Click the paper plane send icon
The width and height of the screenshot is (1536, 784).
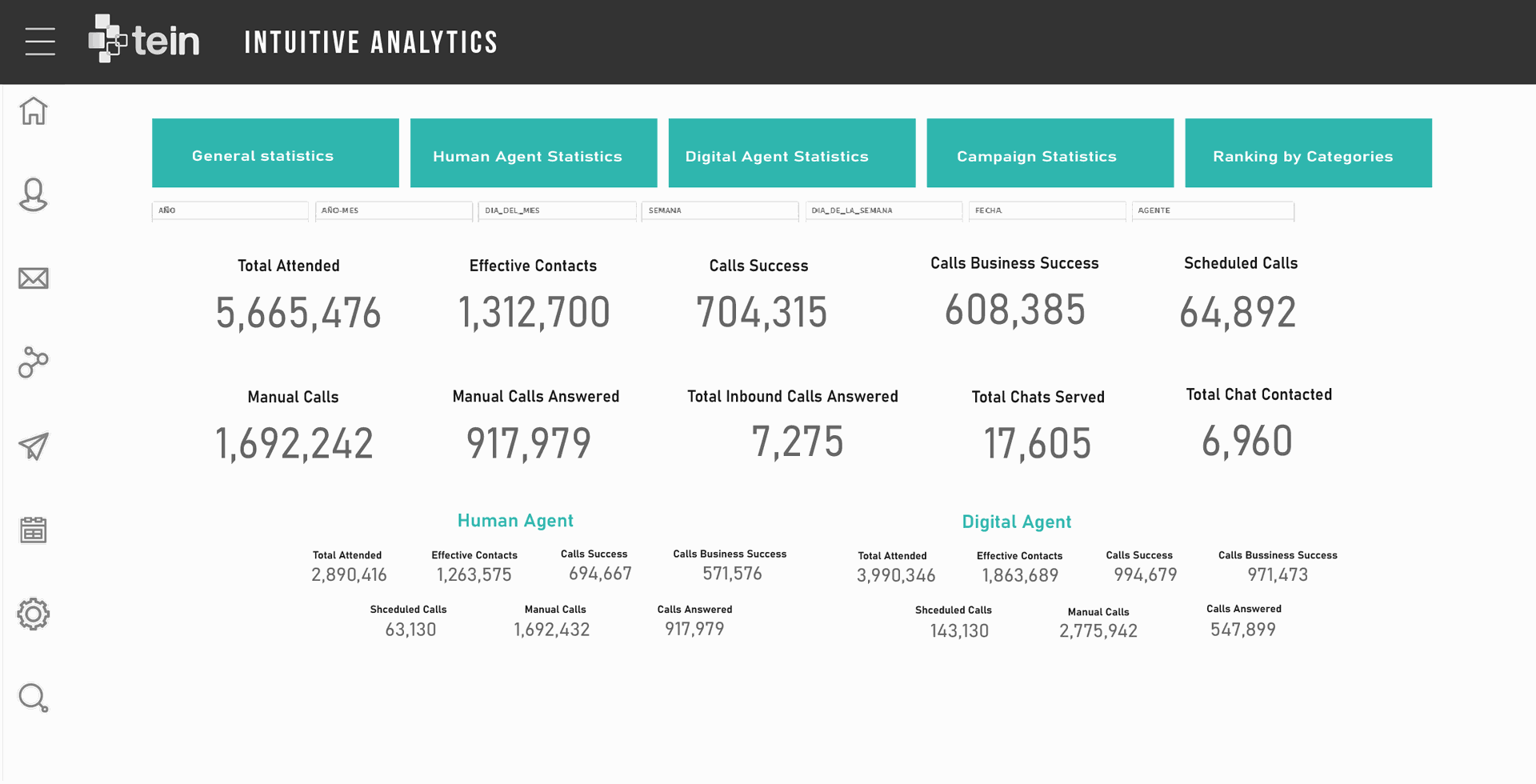click(x=34, y=446)
